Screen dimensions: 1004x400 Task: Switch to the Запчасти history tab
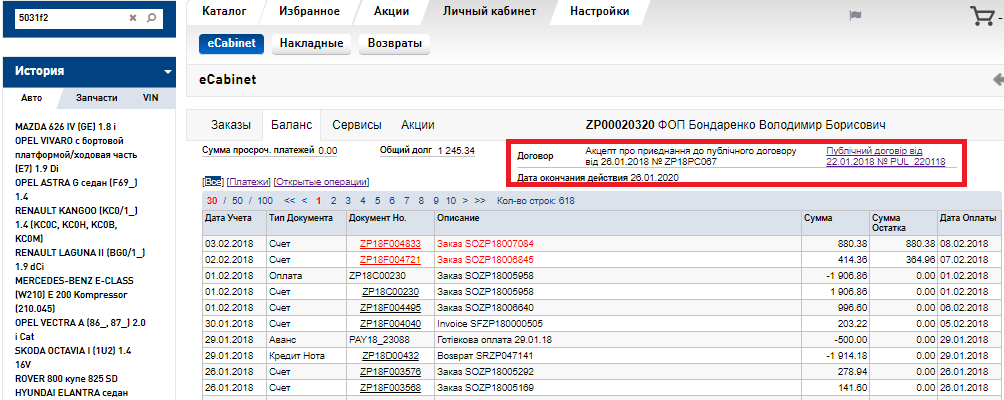tap(97, 98)
